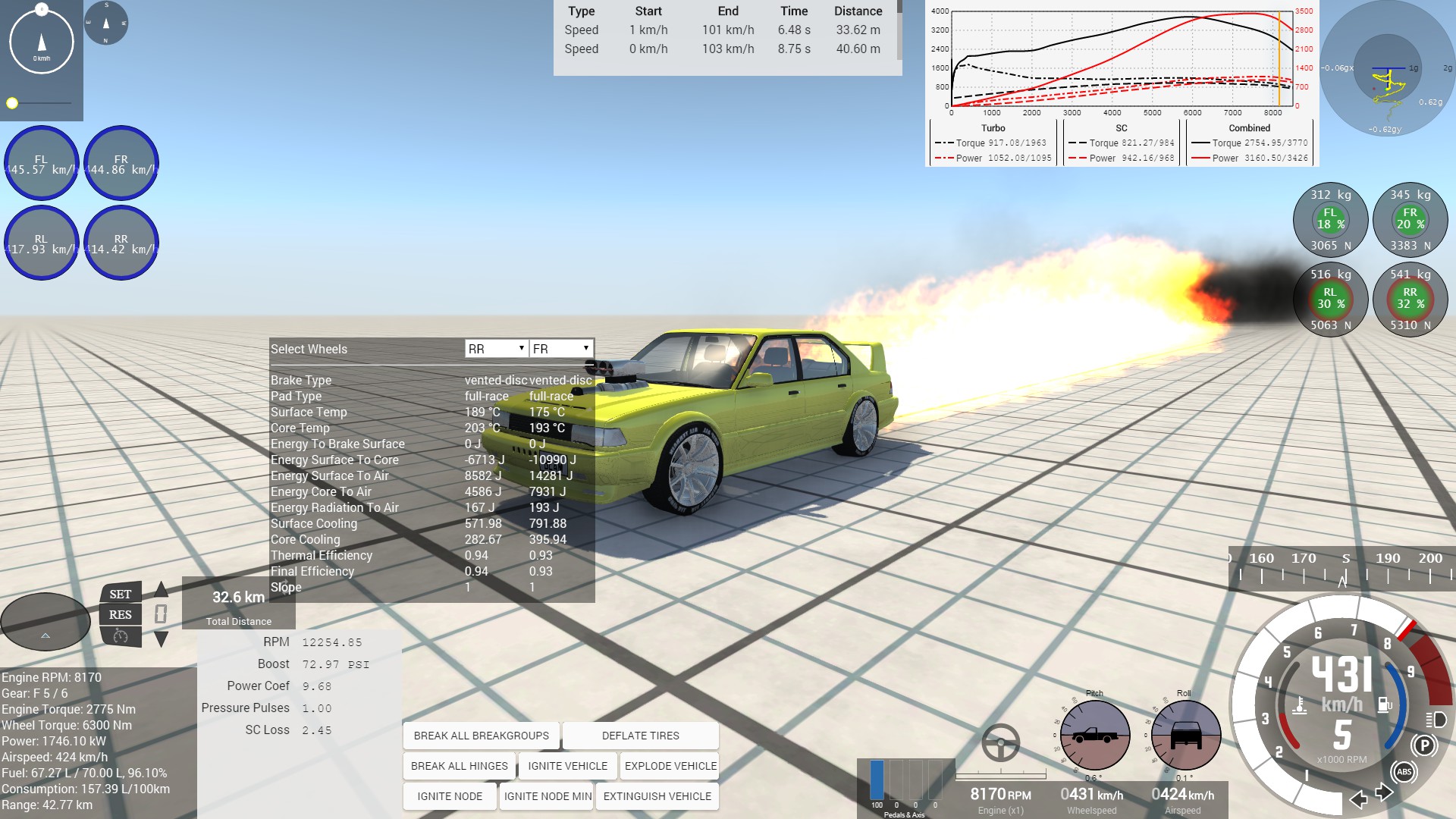Click the fuel pump gauge icon
This screenshot has width=1456, height=819.
click(x=1385, y=705)
